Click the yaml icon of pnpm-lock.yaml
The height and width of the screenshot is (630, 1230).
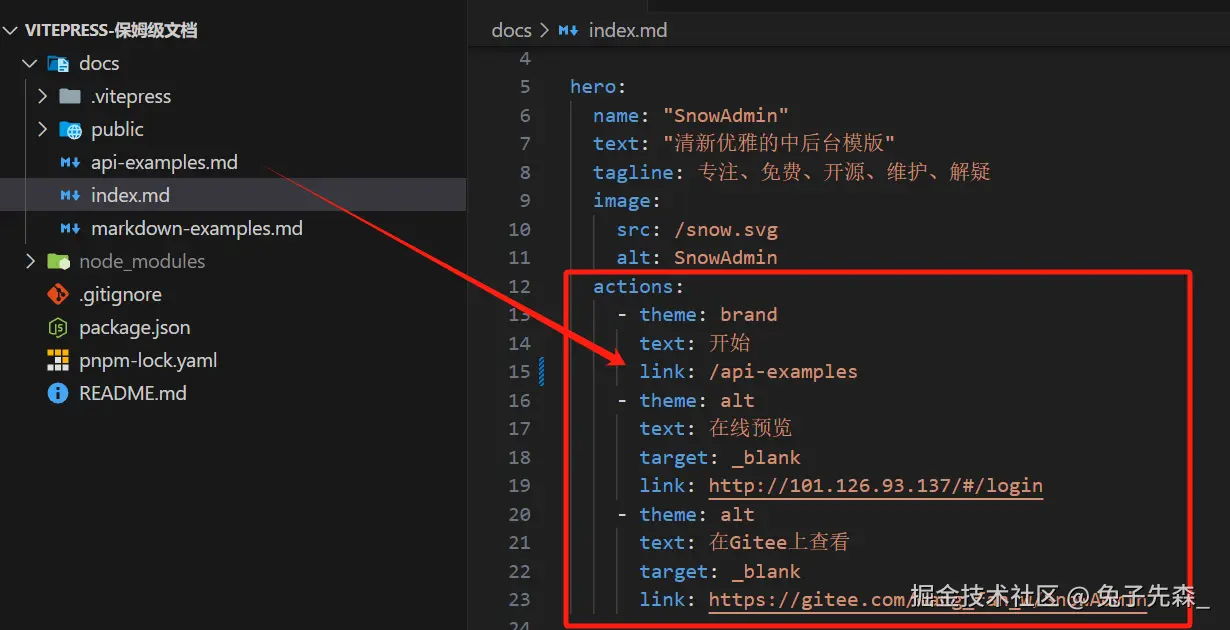(58, 361)
